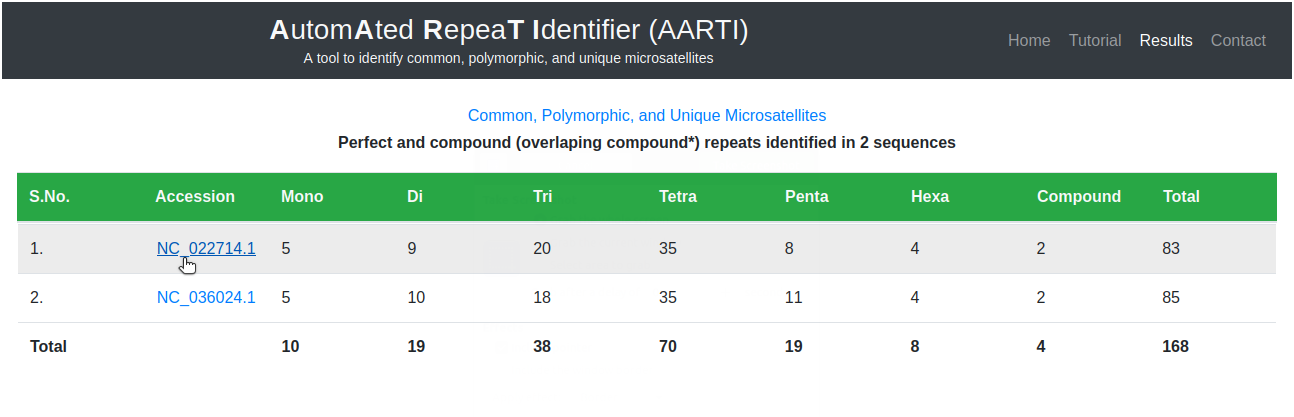Click the Accession column header
The height and width of the screenshot is (417, 1294).
tap(195, 197)
